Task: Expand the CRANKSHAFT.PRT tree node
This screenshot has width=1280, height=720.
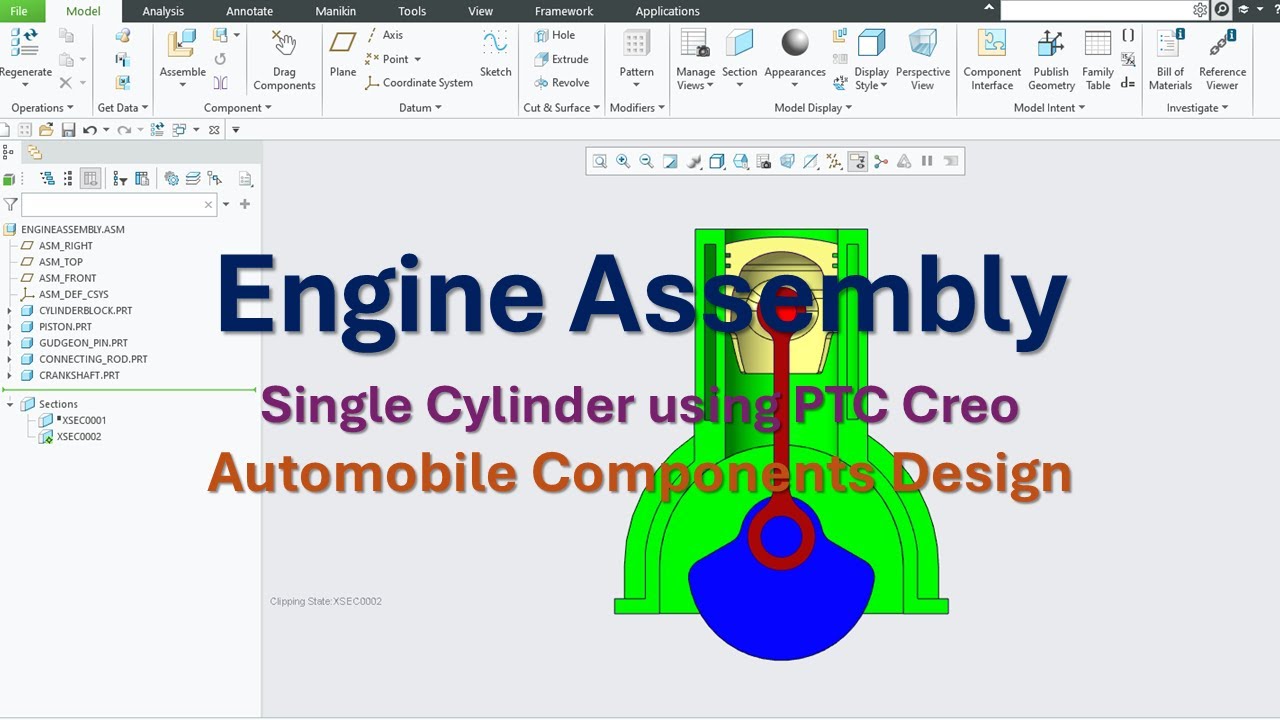Action: click(10, 375)
